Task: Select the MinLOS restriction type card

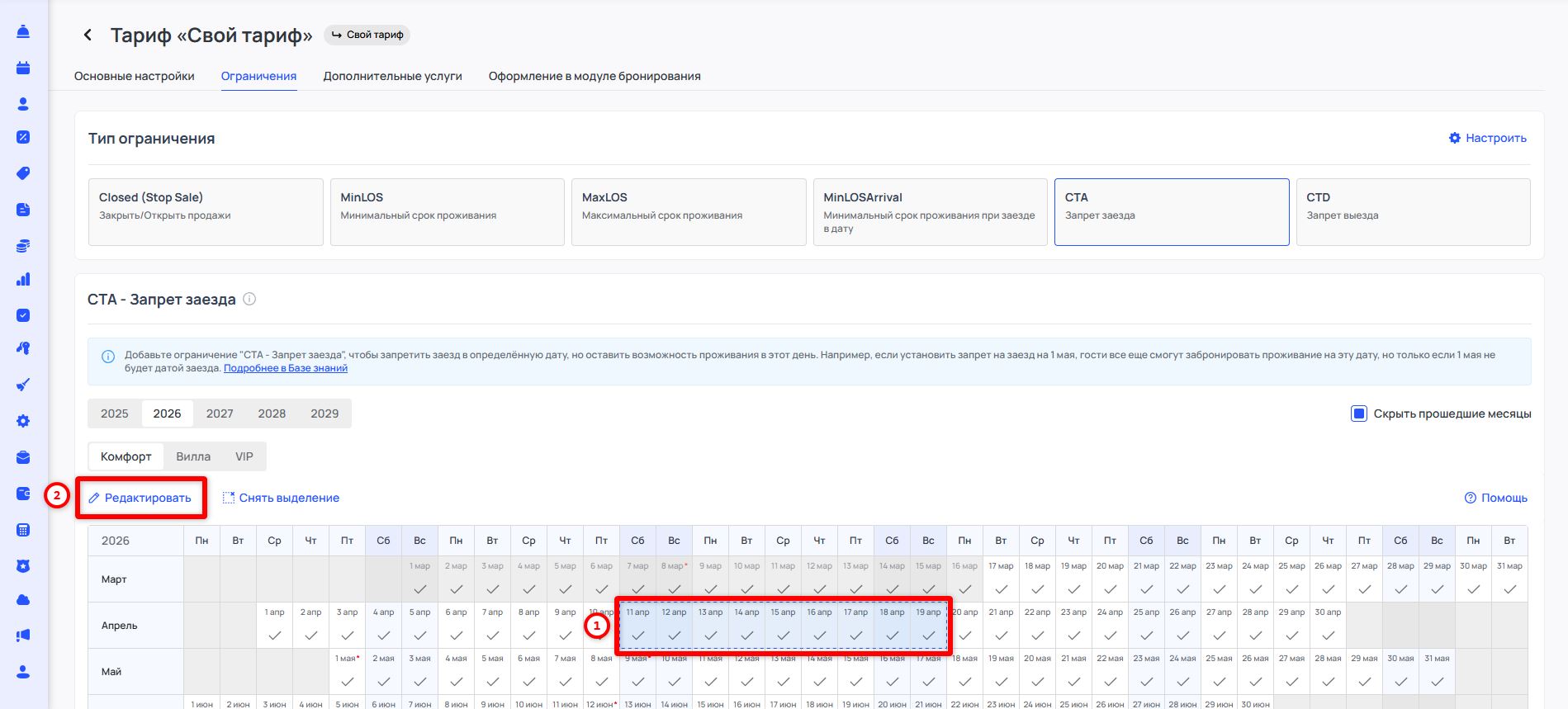Action: click(447, 212)
